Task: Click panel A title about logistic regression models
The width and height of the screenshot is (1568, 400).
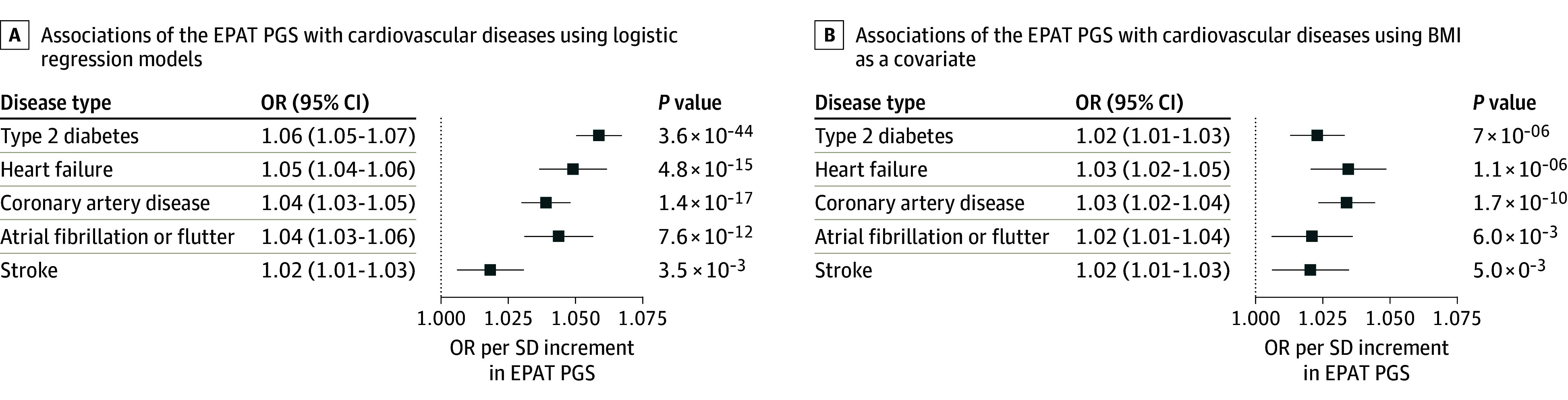Action: coord(359,47)
